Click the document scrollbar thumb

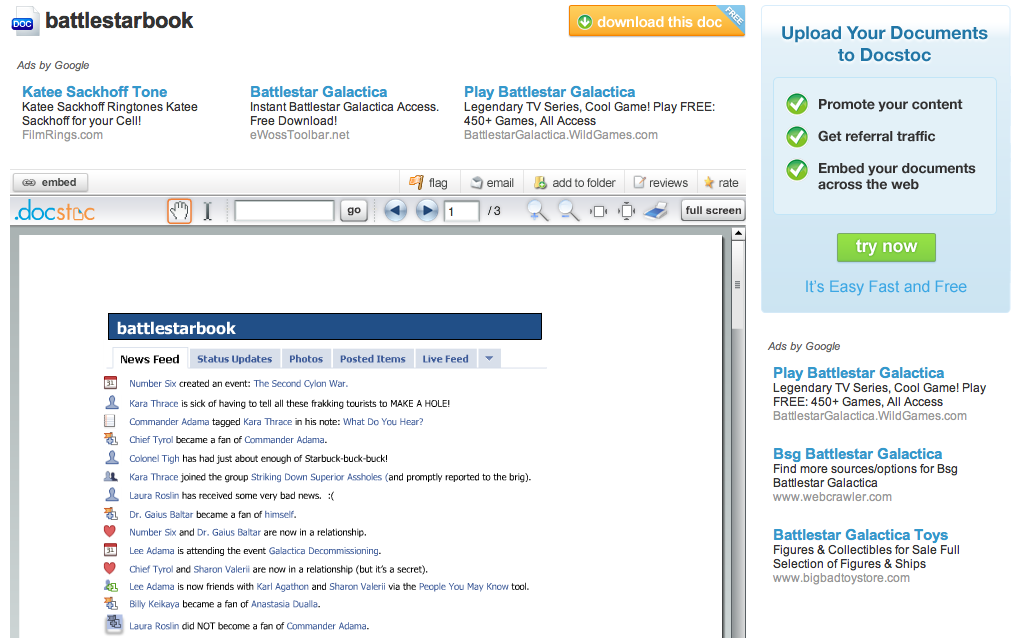pos(738,286)
